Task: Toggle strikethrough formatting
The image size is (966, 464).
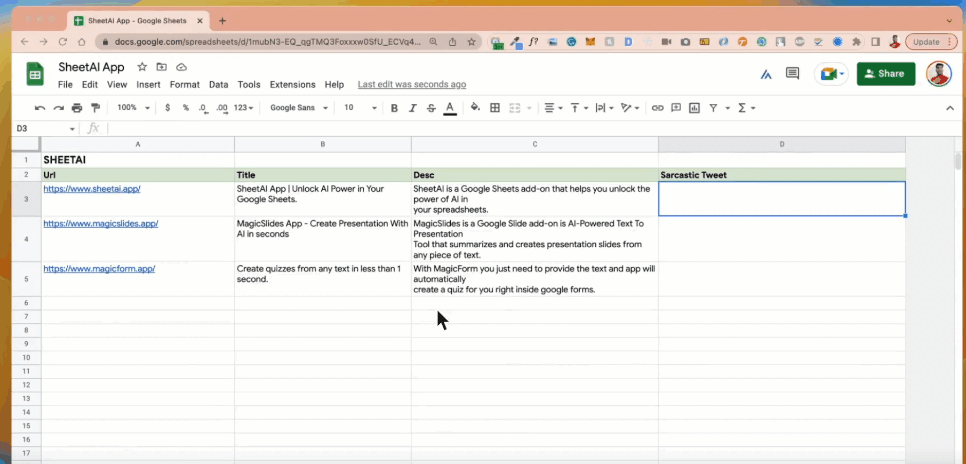Action: (431, 108)
